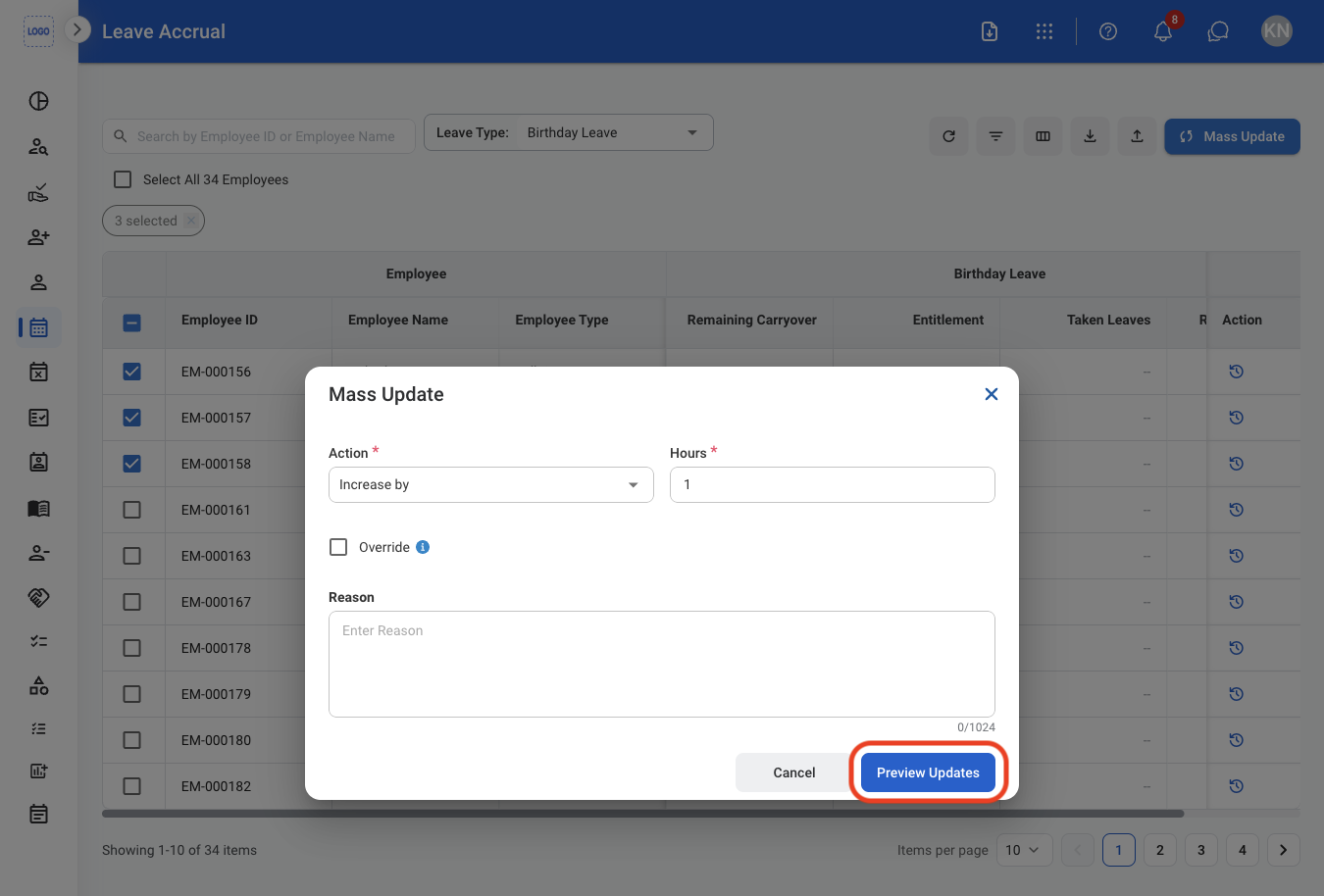Open the remove-person sidebar icon
The width and height of the screenshot is (1324, 896).
pyautogui.click(x=38, y=553)
